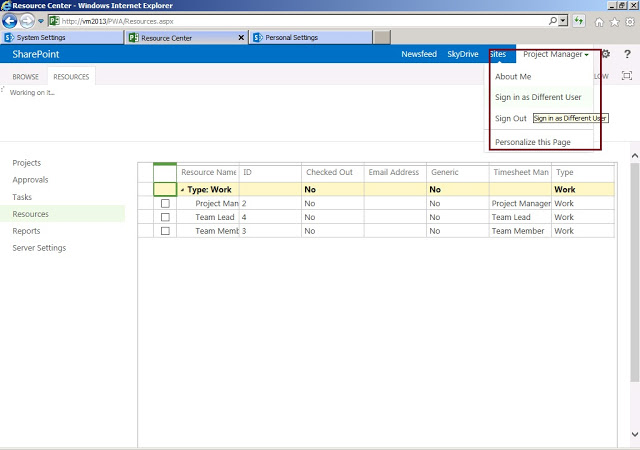Open Server Settings in the left navigation

click(x=40, y=248)
